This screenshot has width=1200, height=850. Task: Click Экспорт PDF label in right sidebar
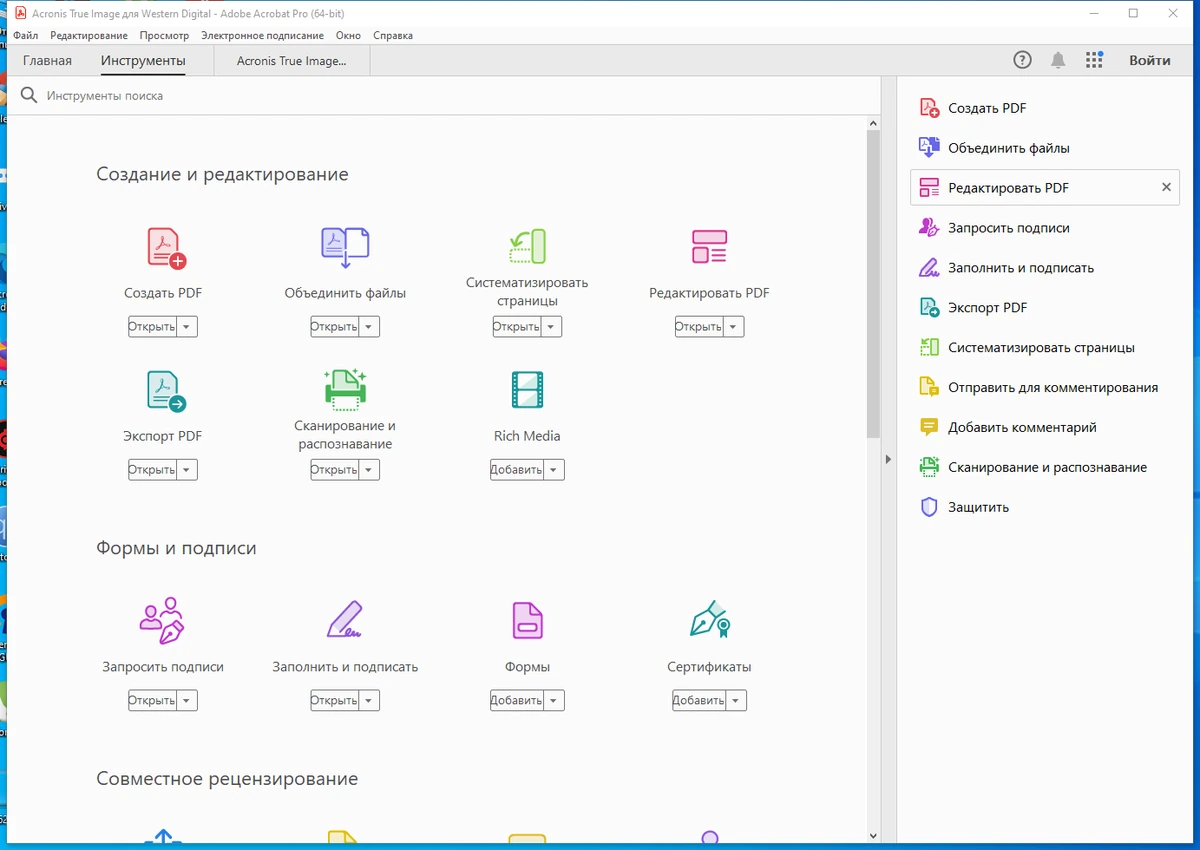[x=988, y=308]
